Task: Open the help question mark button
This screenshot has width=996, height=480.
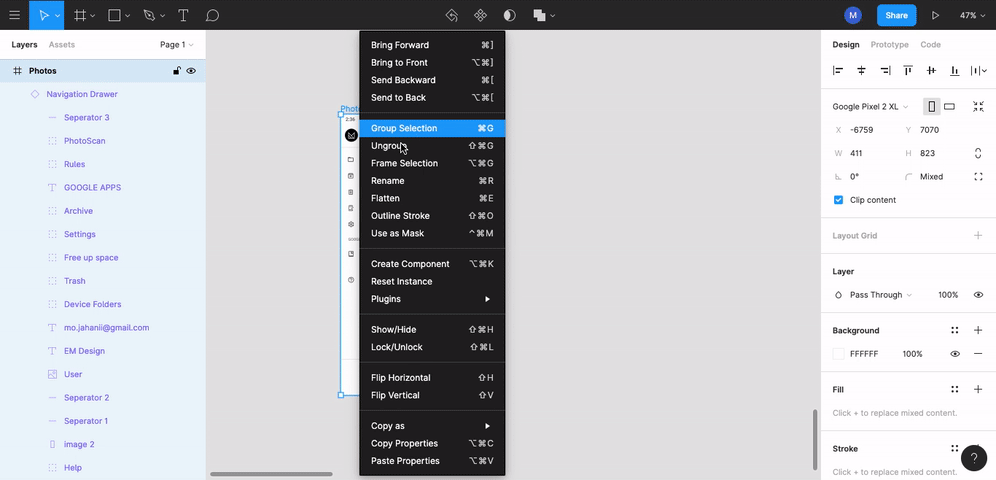Action: pyautogui.click(x=974, y=457)
